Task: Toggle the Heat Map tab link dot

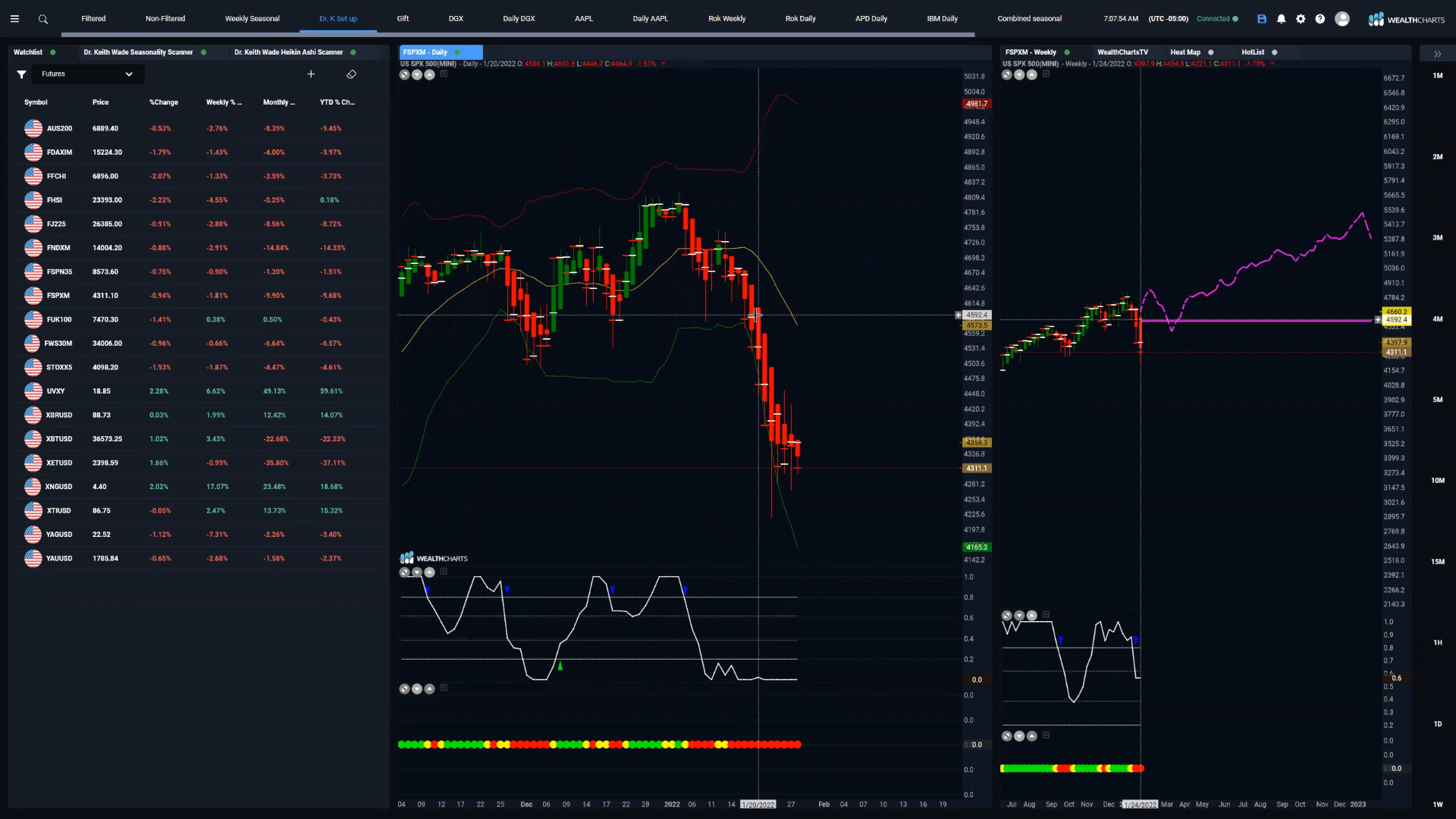Action: pyautogui.click(x=1210, y=52)
